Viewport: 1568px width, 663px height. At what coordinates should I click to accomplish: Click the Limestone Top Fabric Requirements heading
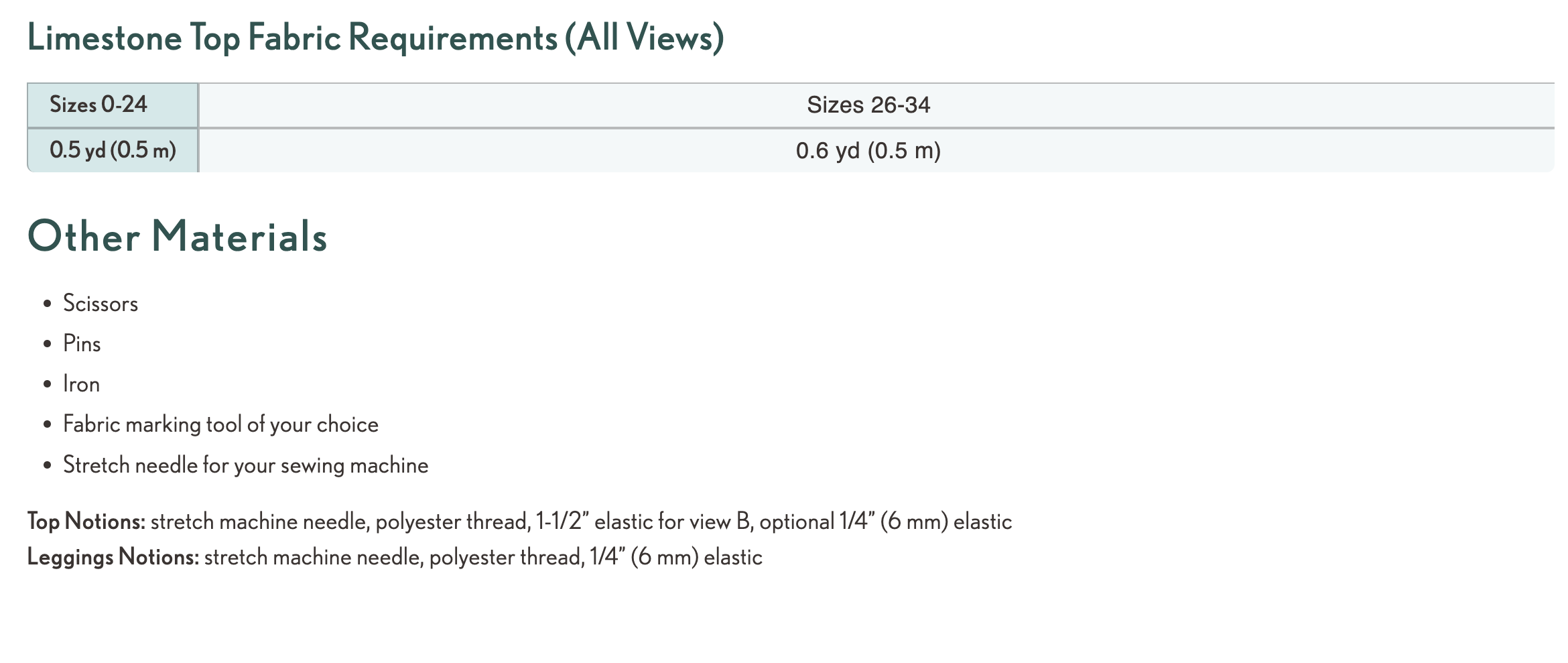pos(376,38)
